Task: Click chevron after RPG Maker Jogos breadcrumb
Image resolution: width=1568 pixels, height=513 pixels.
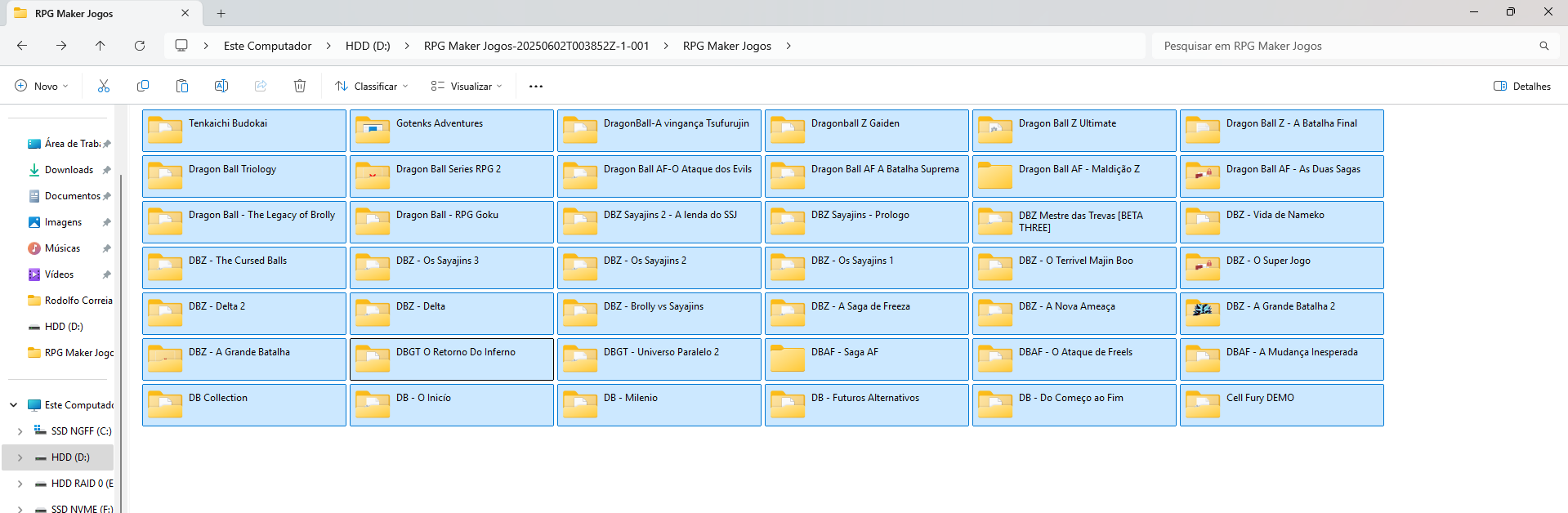Action: coord(788,46)
